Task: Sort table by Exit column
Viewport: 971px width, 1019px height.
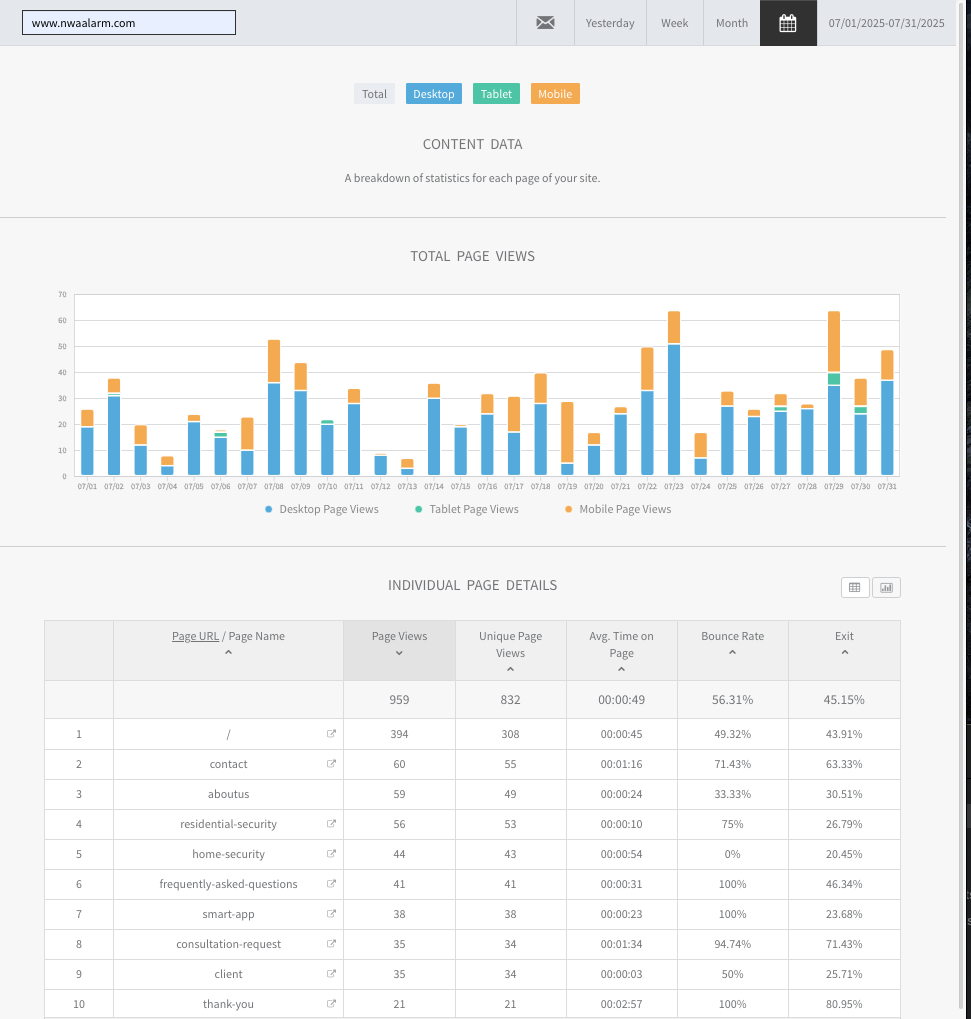Action: click(844, 643)
